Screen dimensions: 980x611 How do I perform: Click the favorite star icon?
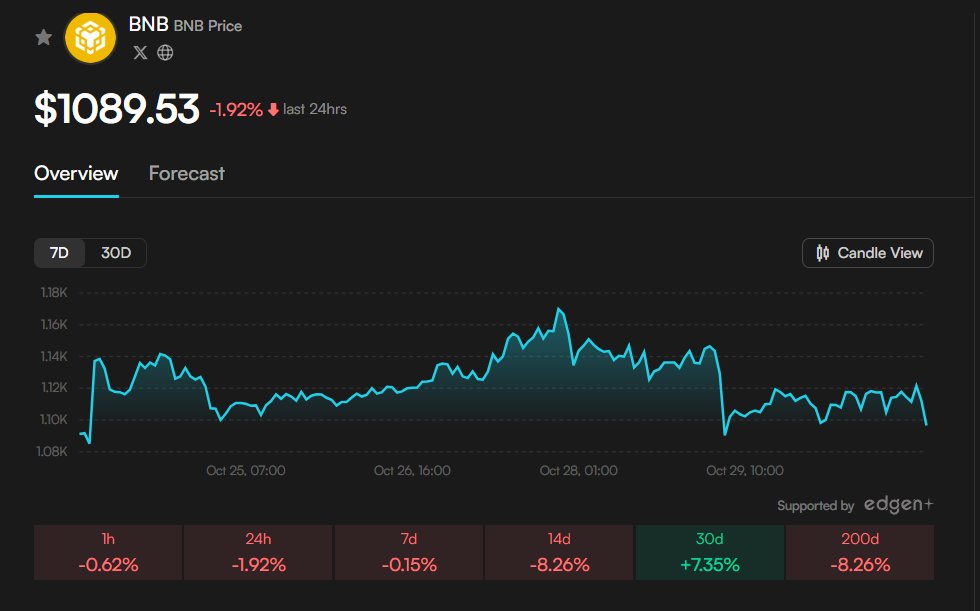[43, 37]
